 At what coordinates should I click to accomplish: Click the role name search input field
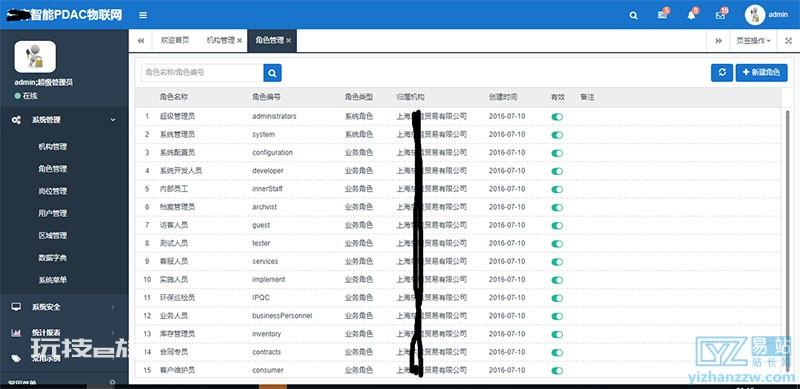tap(202, 73)
